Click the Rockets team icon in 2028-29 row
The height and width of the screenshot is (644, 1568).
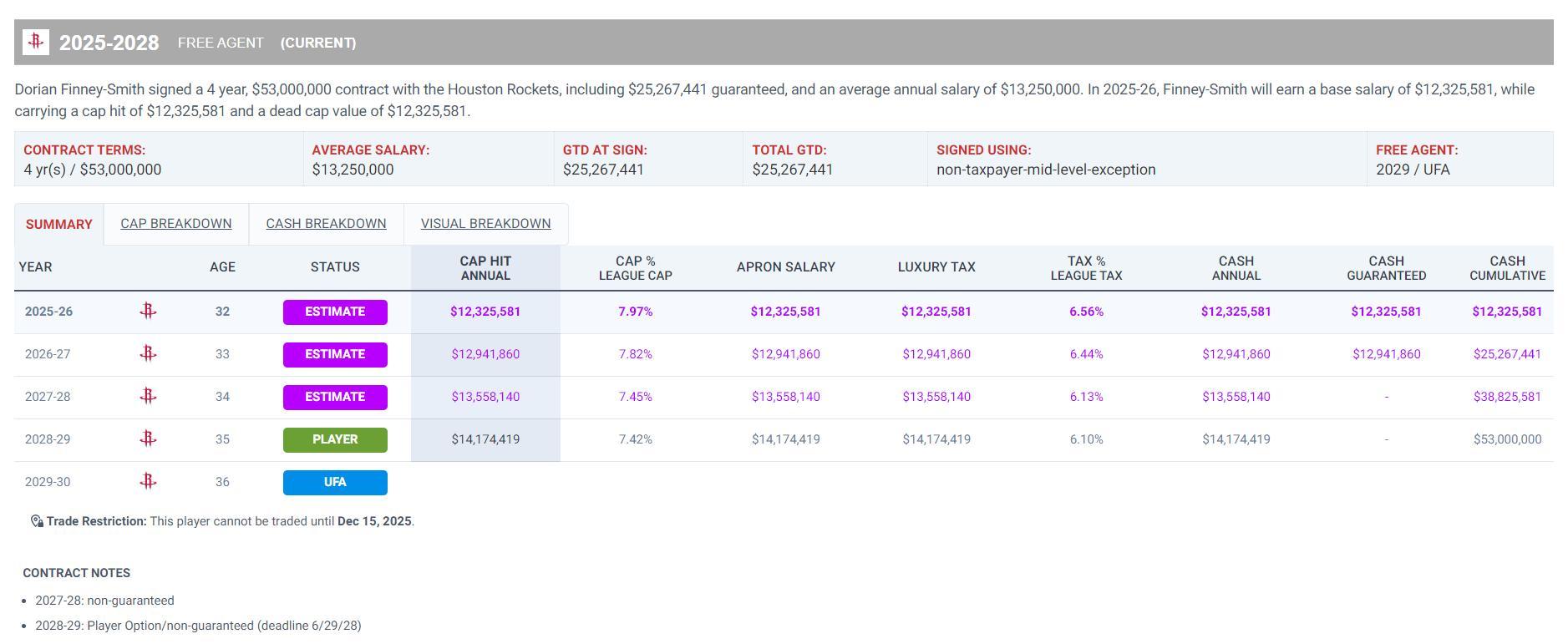click(148, 439)
